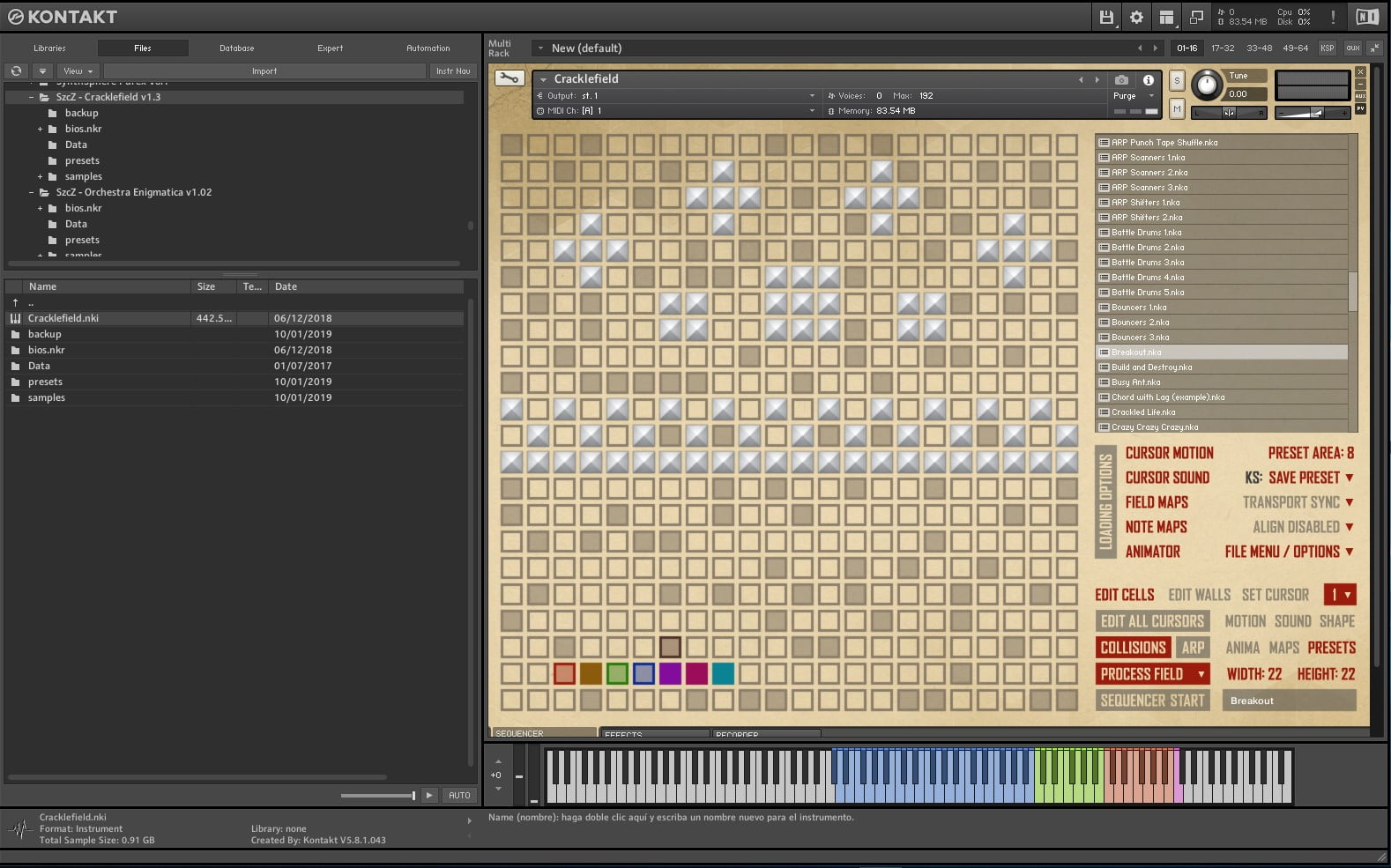This screenshot has width=1391, height=868.
Task: Click the Instr Nav button
Action: pyautogui.click(x=453, y=70)
